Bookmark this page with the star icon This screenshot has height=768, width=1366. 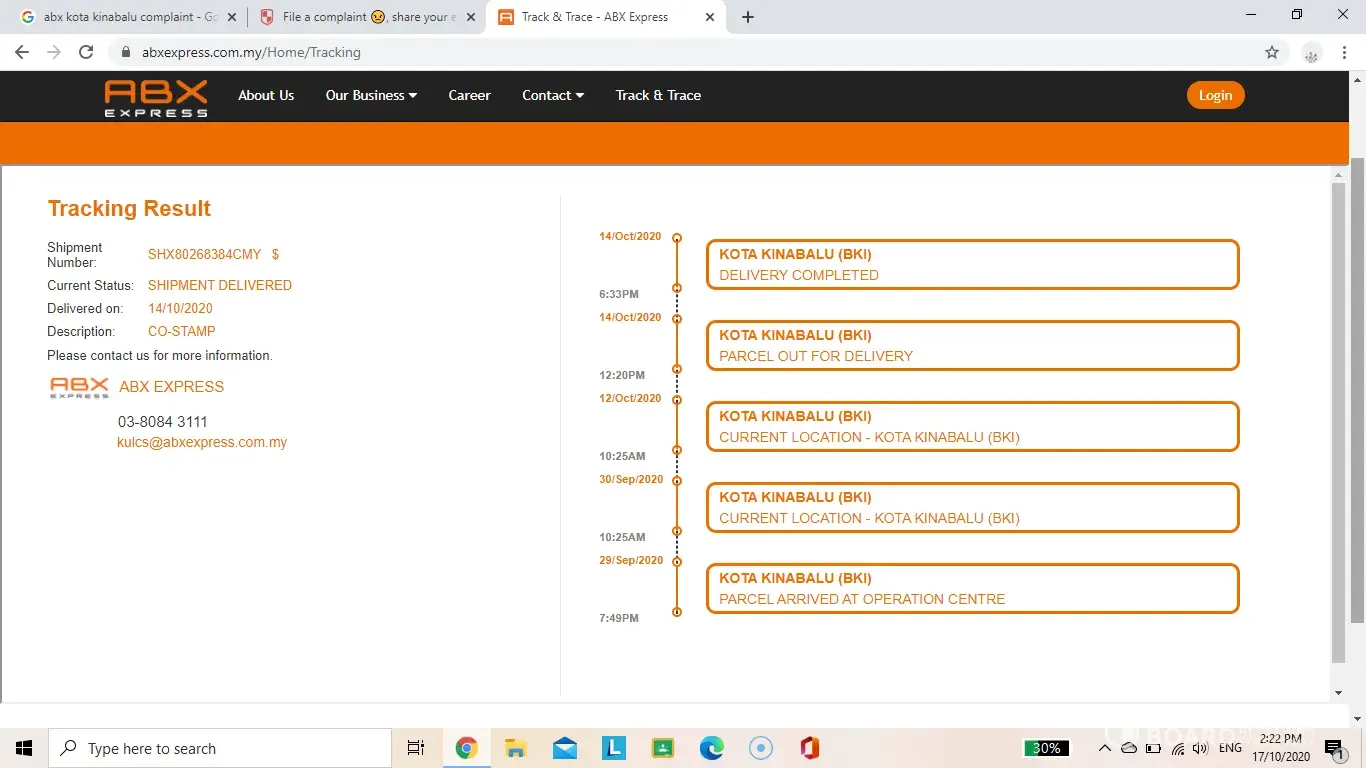pyautogui.click(x=1271, y=52)
